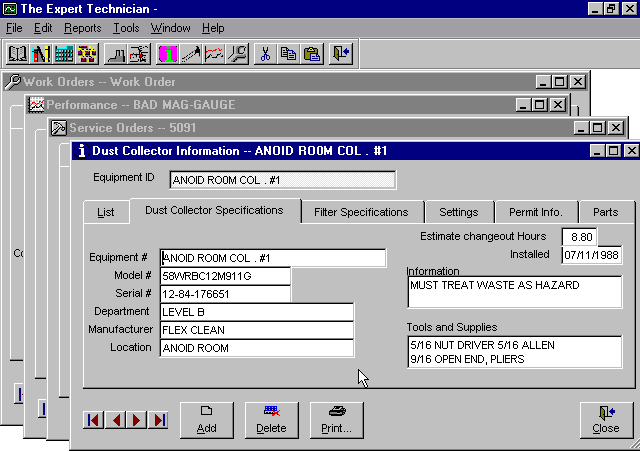Click the chart icon in Performance title bar

point(36,105)
